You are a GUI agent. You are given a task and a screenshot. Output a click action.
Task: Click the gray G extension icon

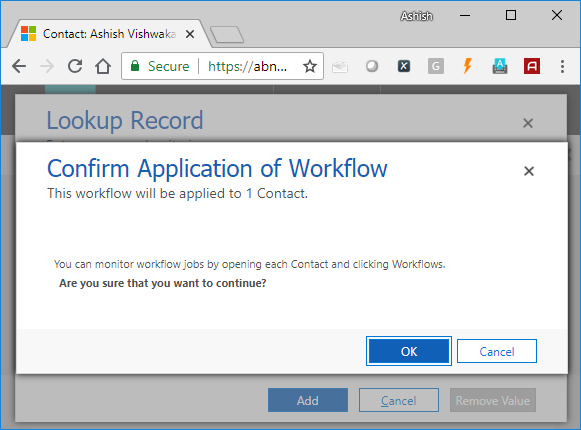point(436,66)
